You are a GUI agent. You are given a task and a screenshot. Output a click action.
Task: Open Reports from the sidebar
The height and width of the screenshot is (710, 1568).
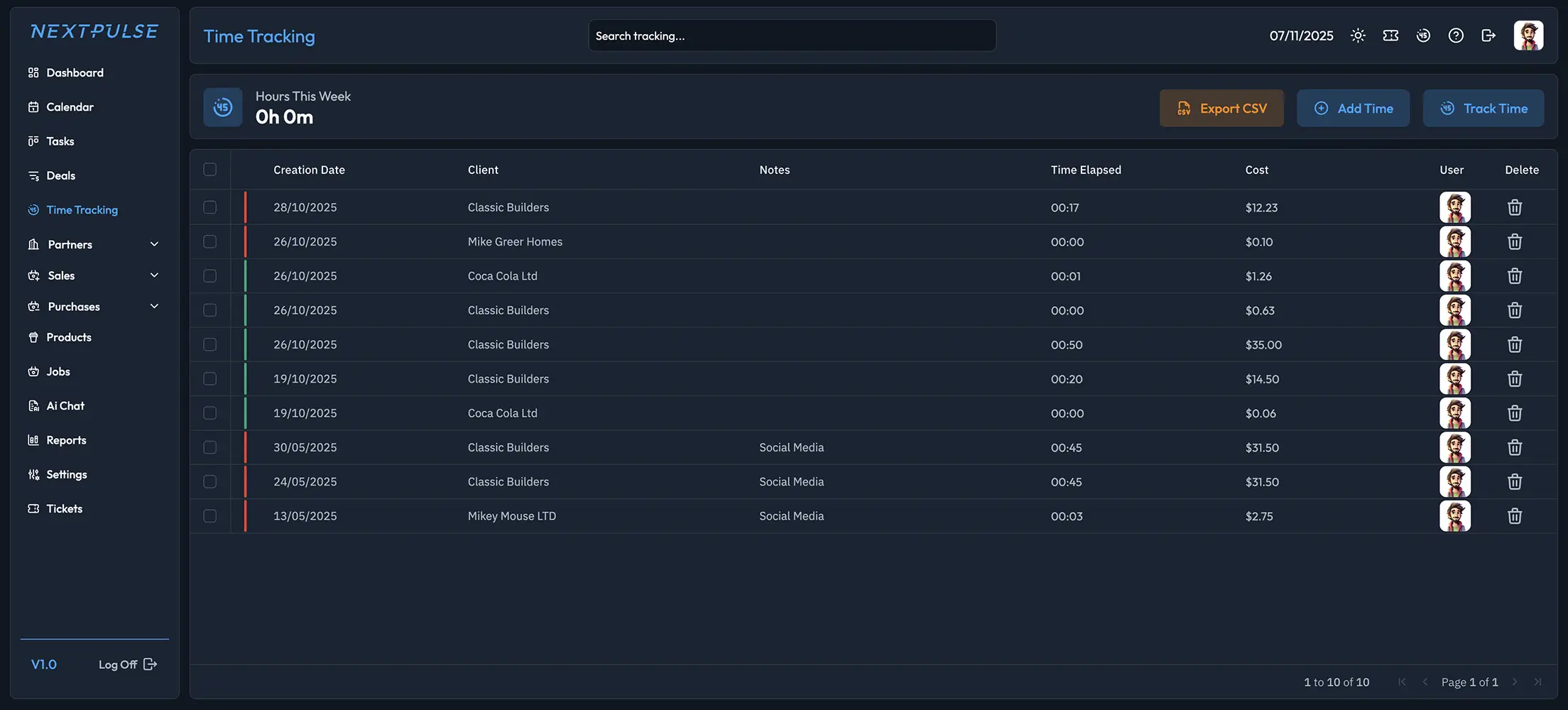[66, 439]
